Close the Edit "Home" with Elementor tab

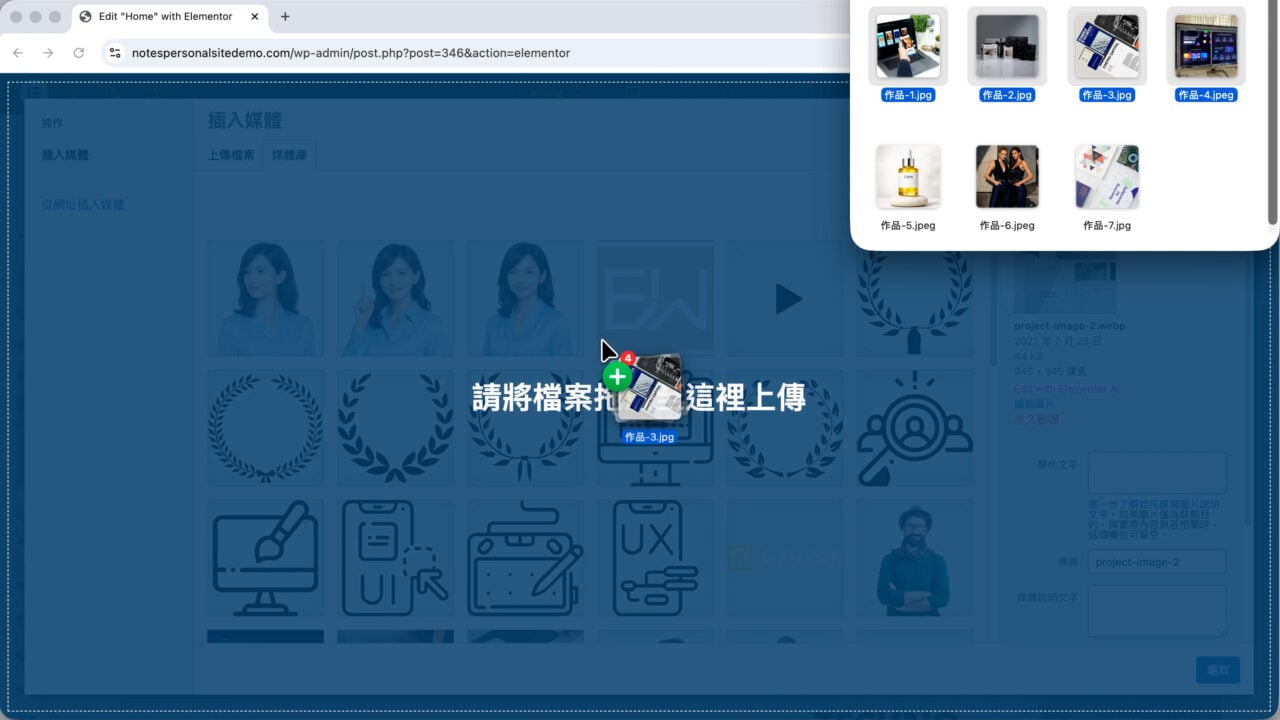pos(253,17)
